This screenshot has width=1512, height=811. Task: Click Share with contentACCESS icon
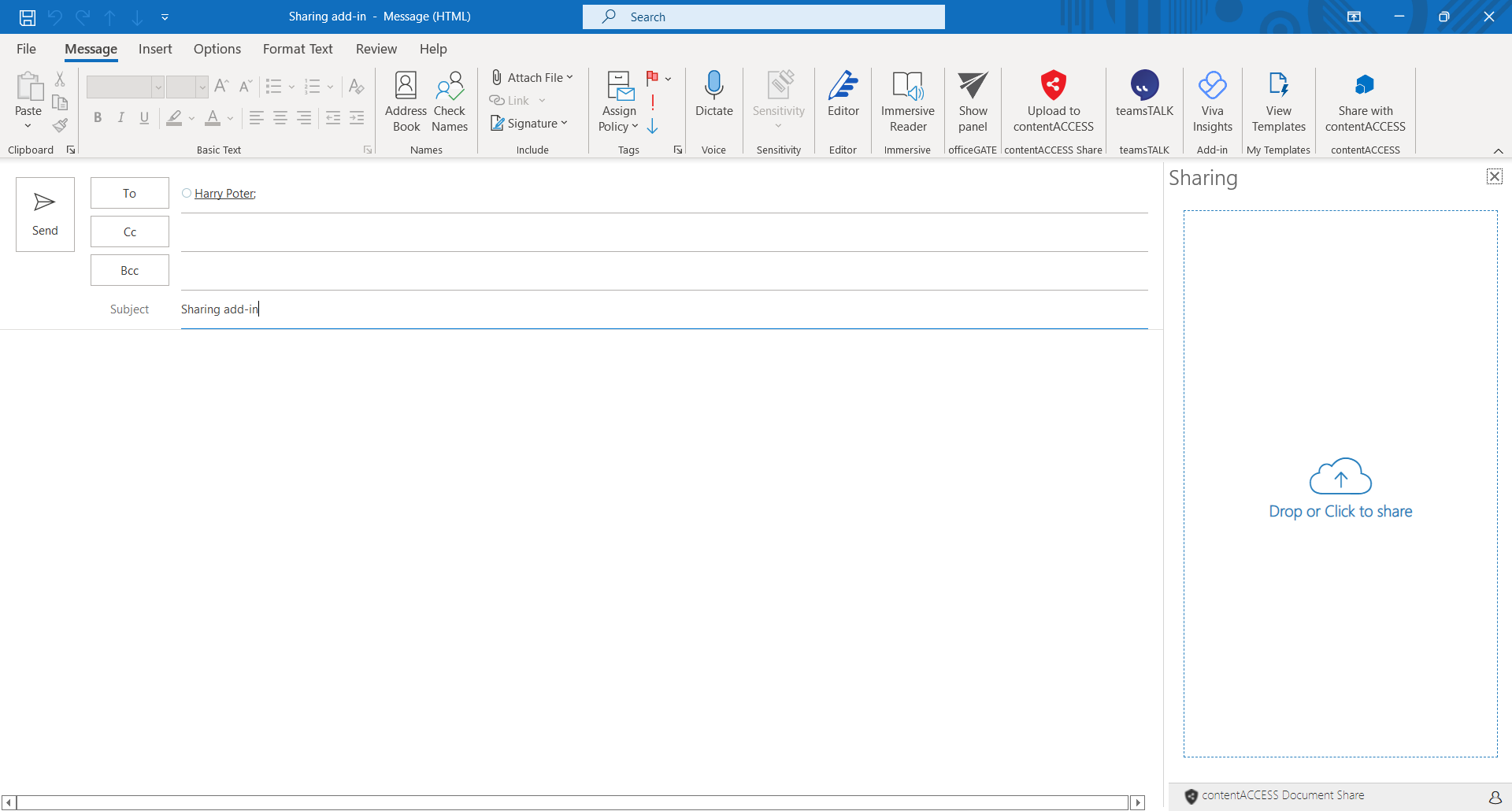click(x=1365, y=85)
